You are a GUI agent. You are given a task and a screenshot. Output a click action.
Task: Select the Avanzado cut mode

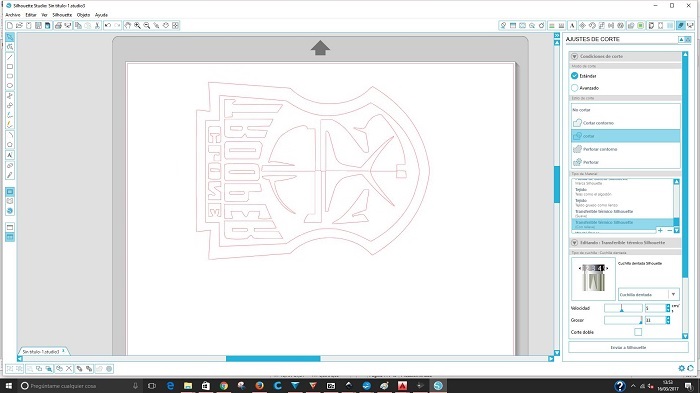[x=575, y=88]
